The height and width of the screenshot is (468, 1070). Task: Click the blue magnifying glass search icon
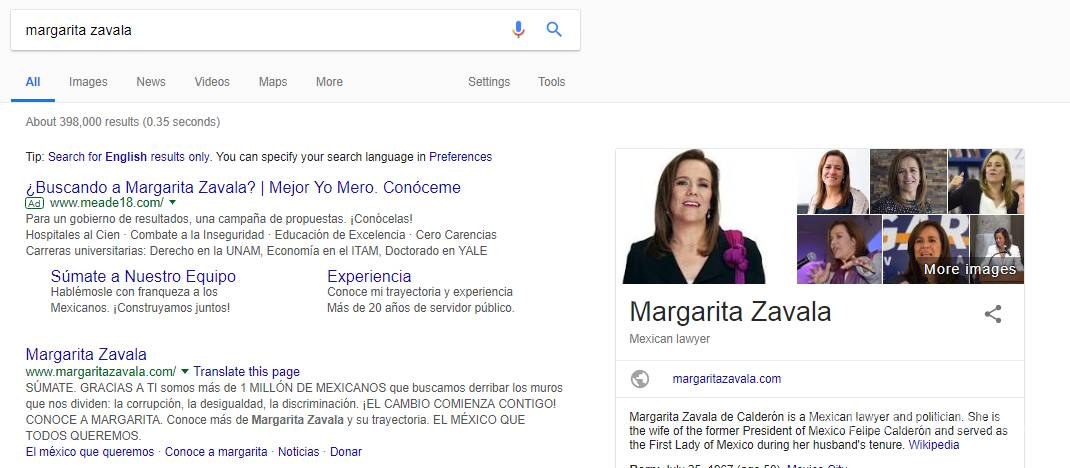point(554,29)
